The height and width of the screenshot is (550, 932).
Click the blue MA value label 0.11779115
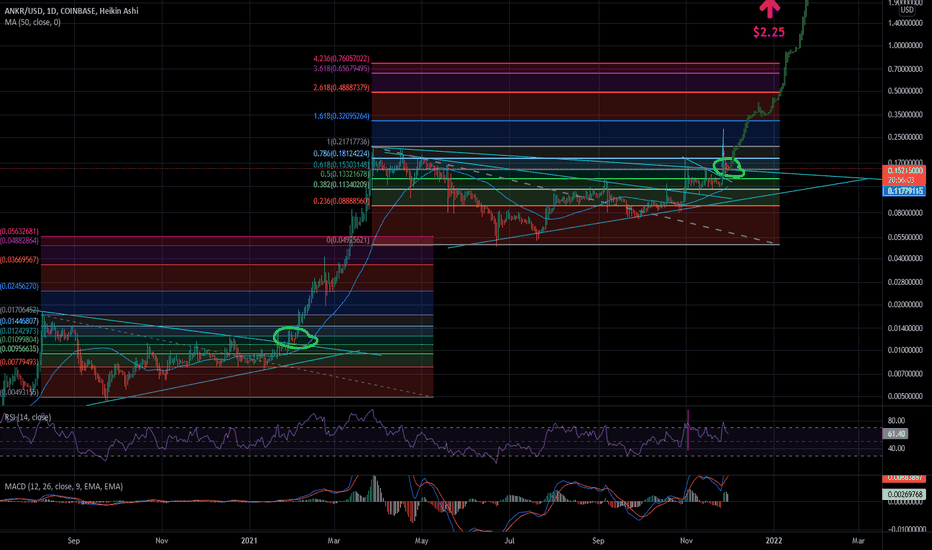click(905, 191)
